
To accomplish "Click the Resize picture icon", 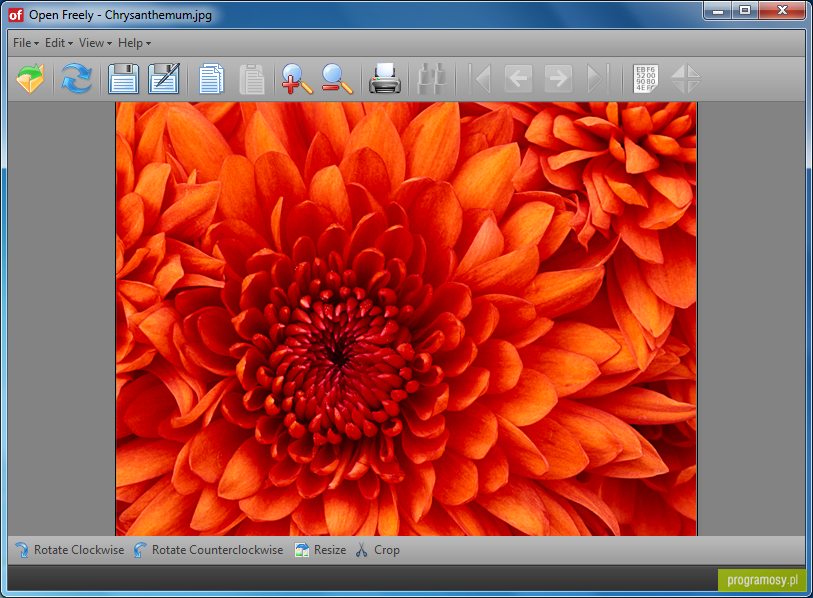I will click(x=302, y=550).
